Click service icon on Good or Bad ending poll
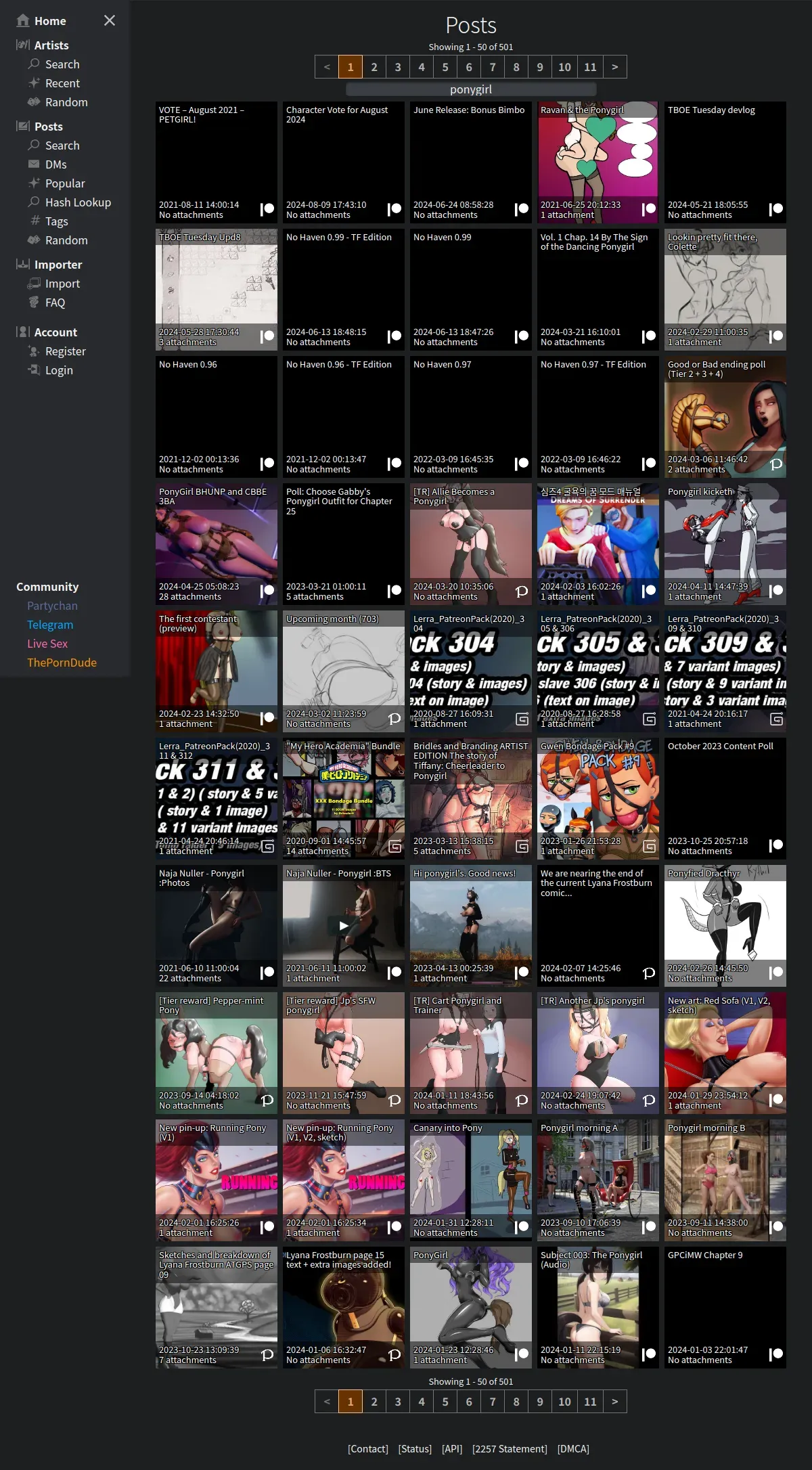 coord(776,464)
